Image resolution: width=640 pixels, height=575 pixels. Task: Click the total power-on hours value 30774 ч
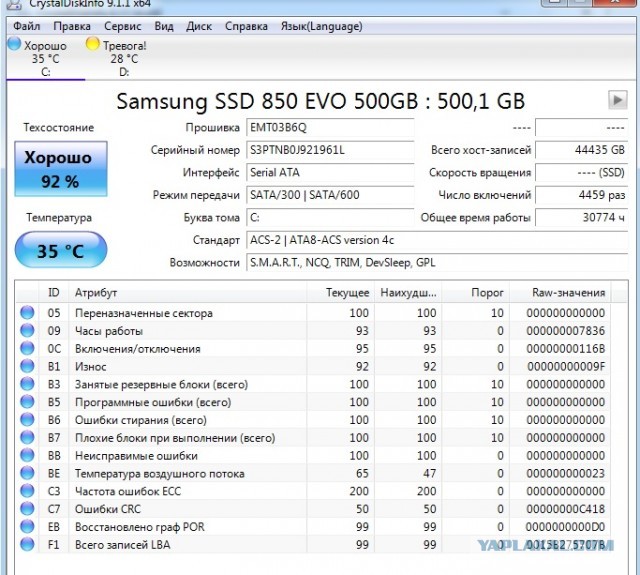click(581, 218)
